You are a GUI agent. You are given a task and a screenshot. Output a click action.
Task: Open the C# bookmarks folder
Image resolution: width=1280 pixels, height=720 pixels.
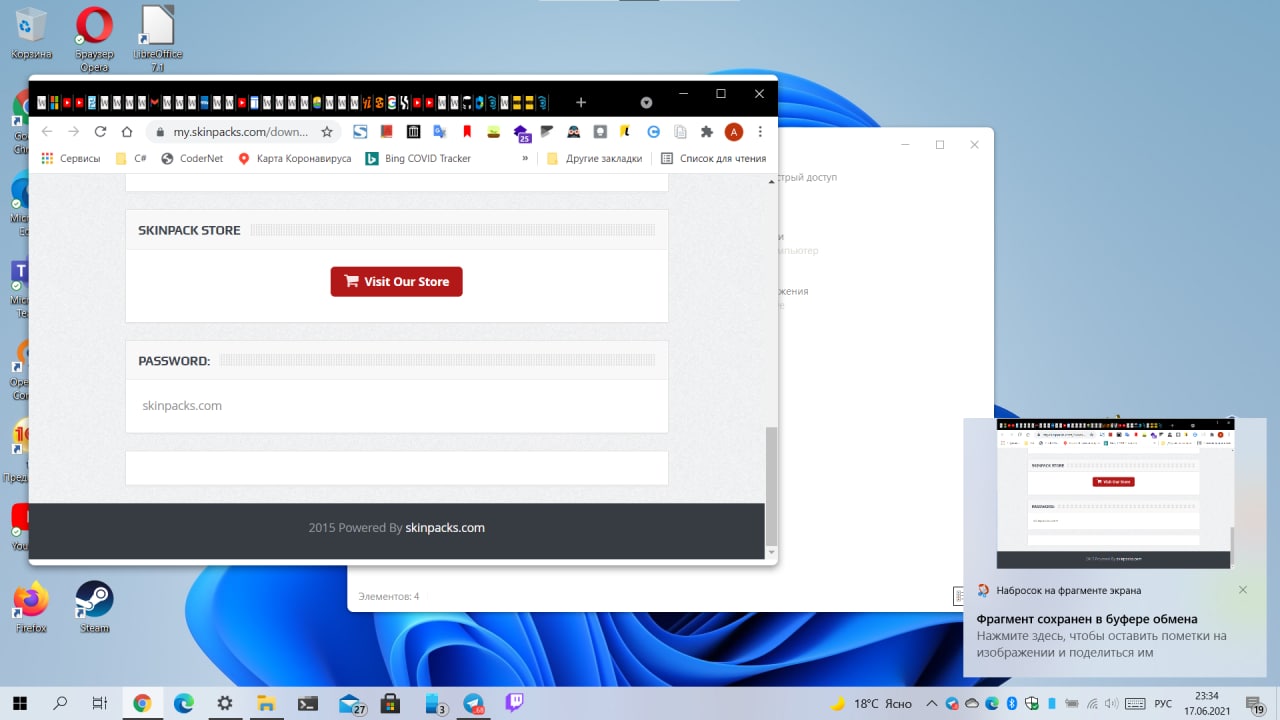[132, 158]
